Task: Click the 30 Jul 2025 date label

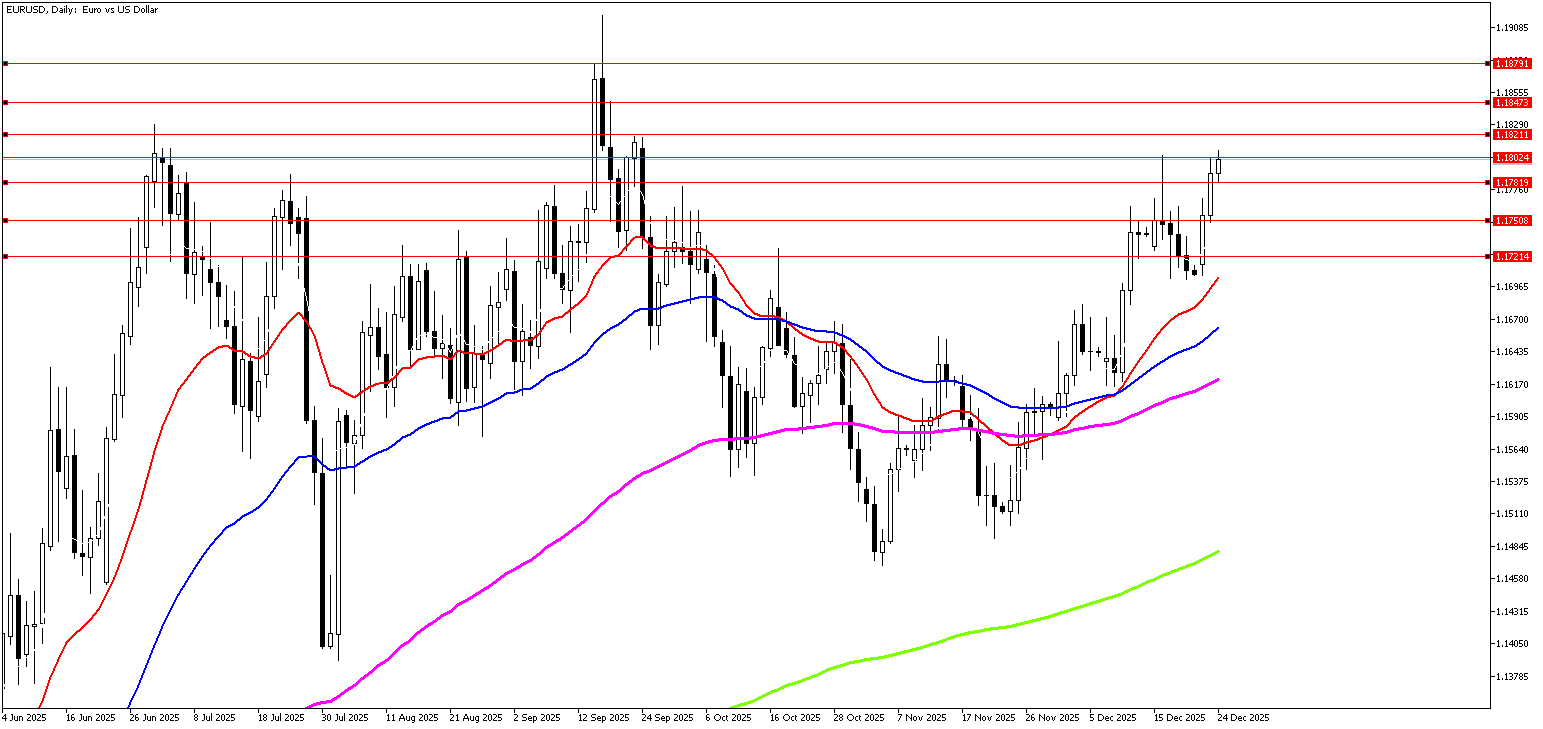Action: click(x=345, y=718)
